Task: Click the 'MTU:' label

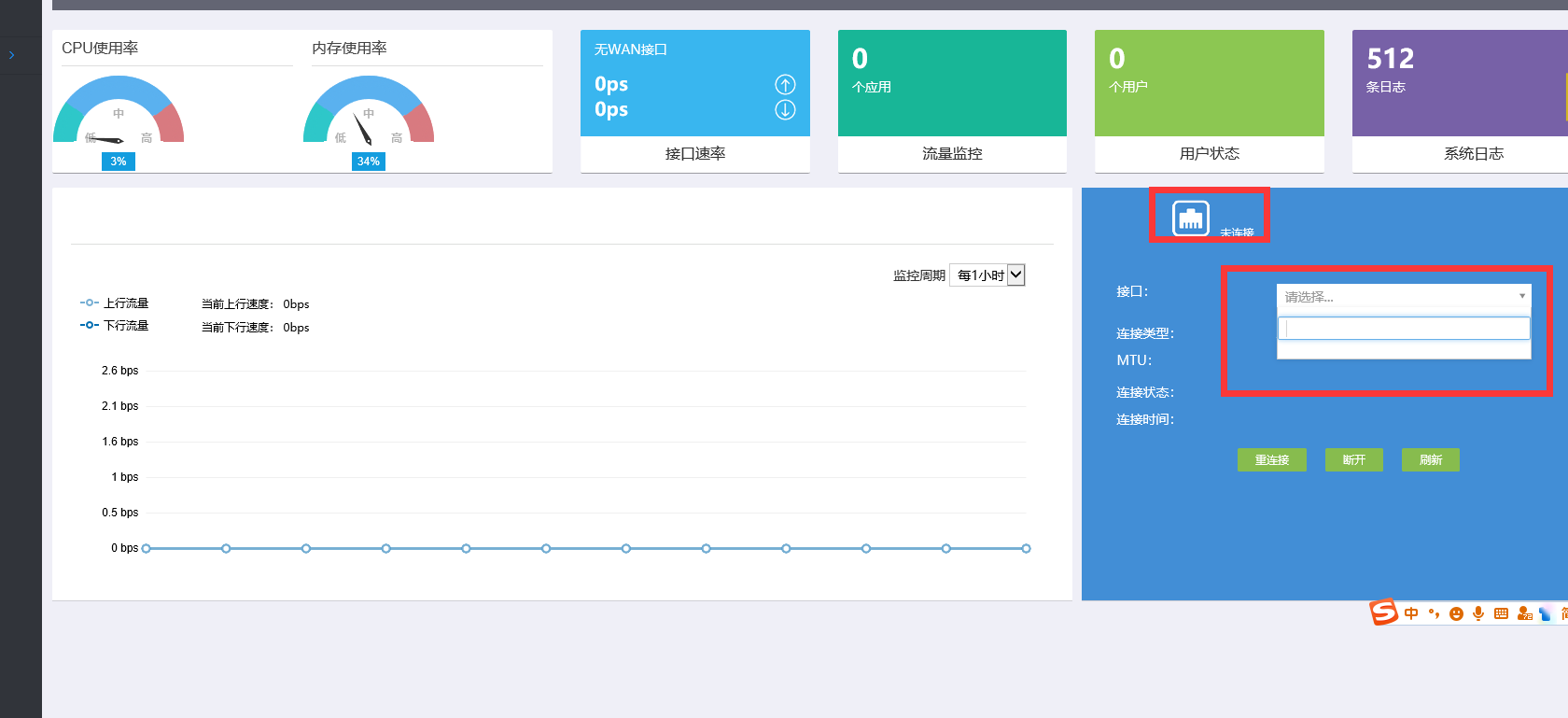Action: [1134, 360]
